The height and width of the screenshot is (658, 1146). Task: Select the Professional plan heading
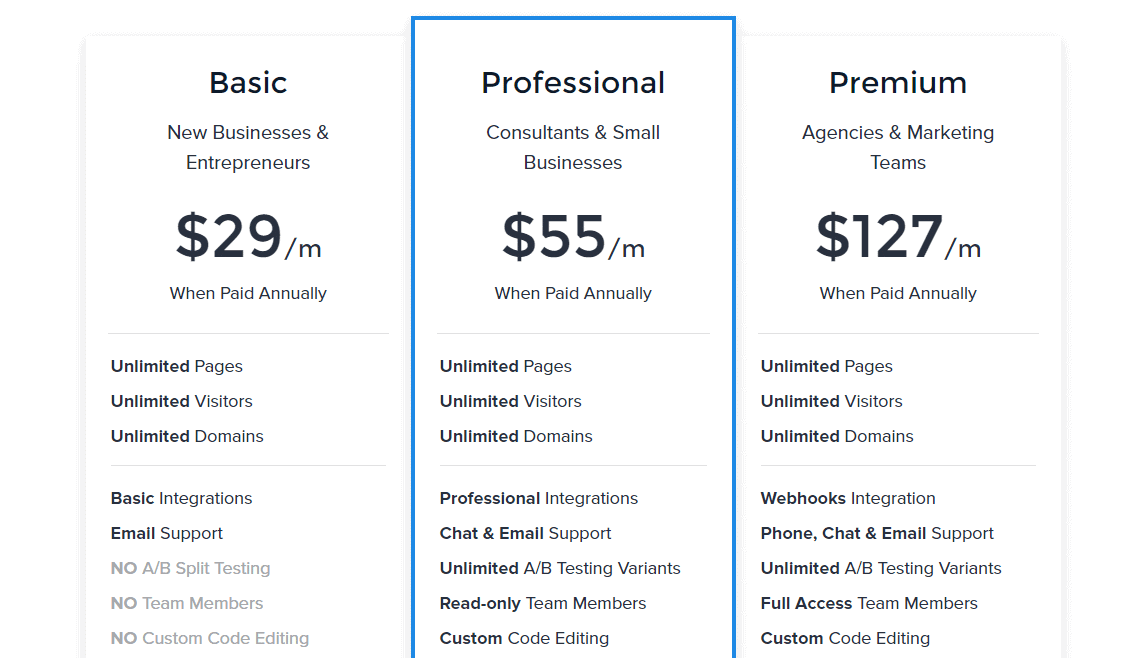[x=573, y=83]
